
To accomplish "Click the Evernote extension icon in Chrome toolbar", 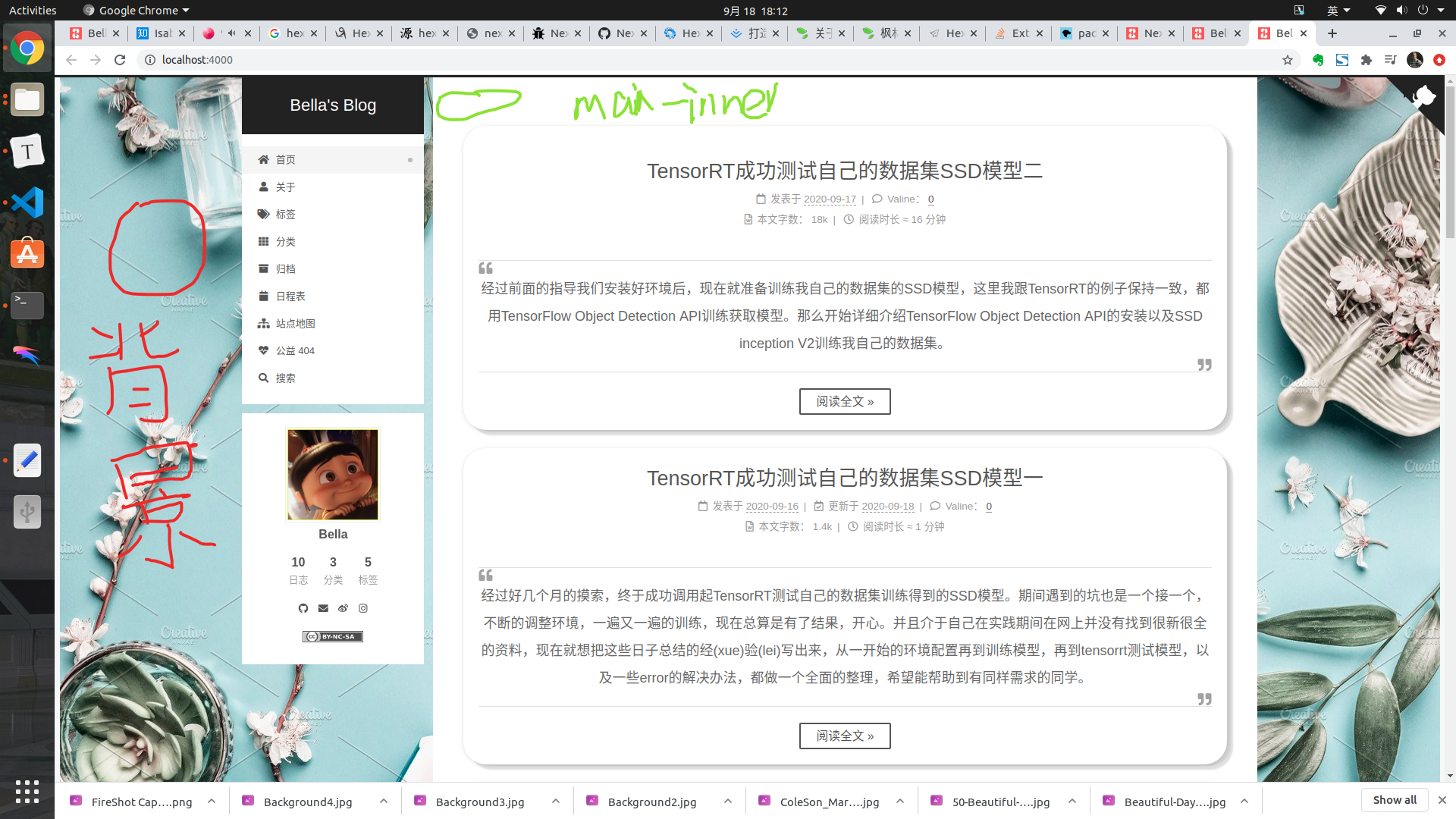I will pos(1317,60).
